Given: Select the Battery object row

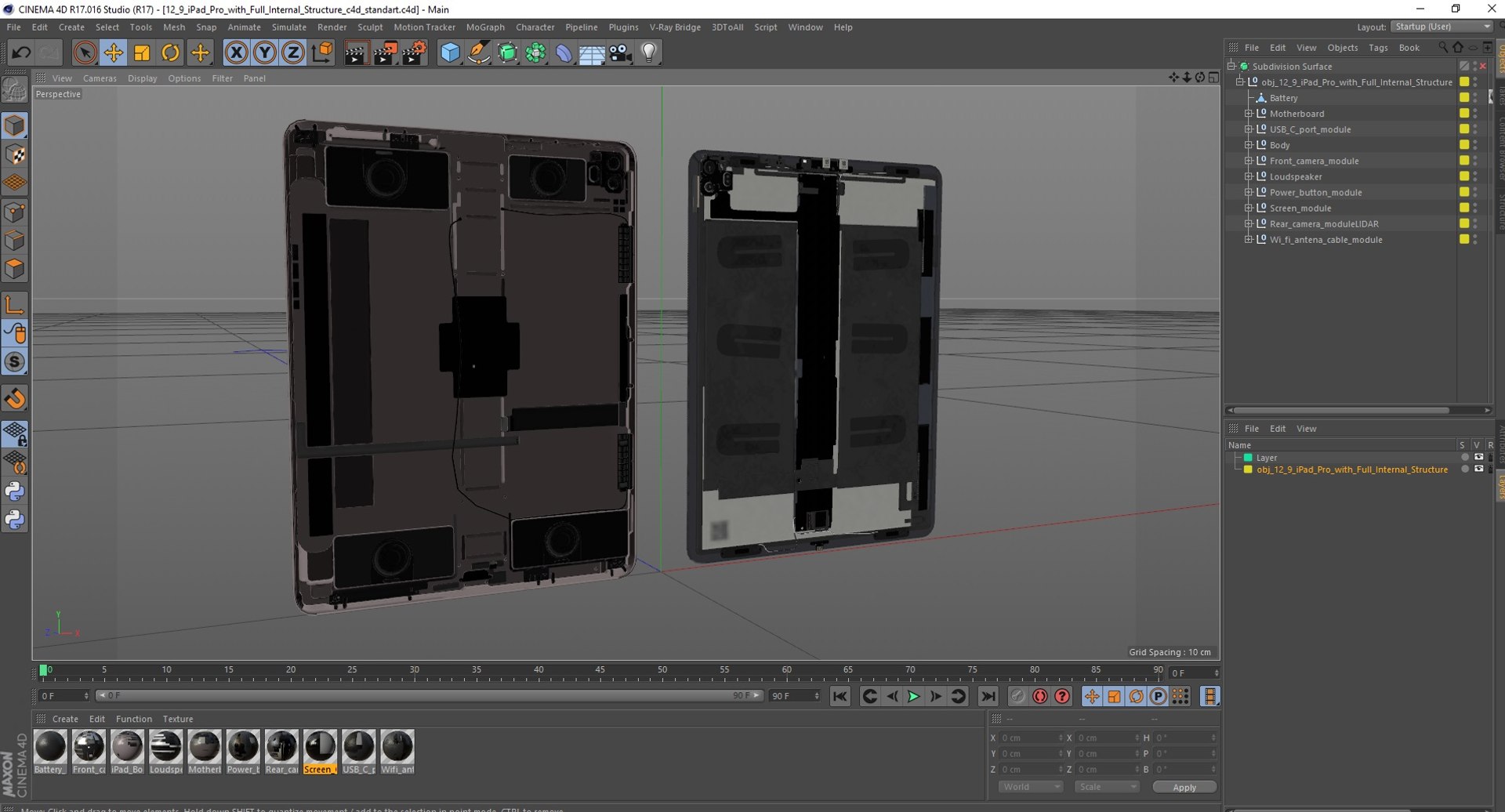Looking at the screenshot, I should (x=1283, y=98).
